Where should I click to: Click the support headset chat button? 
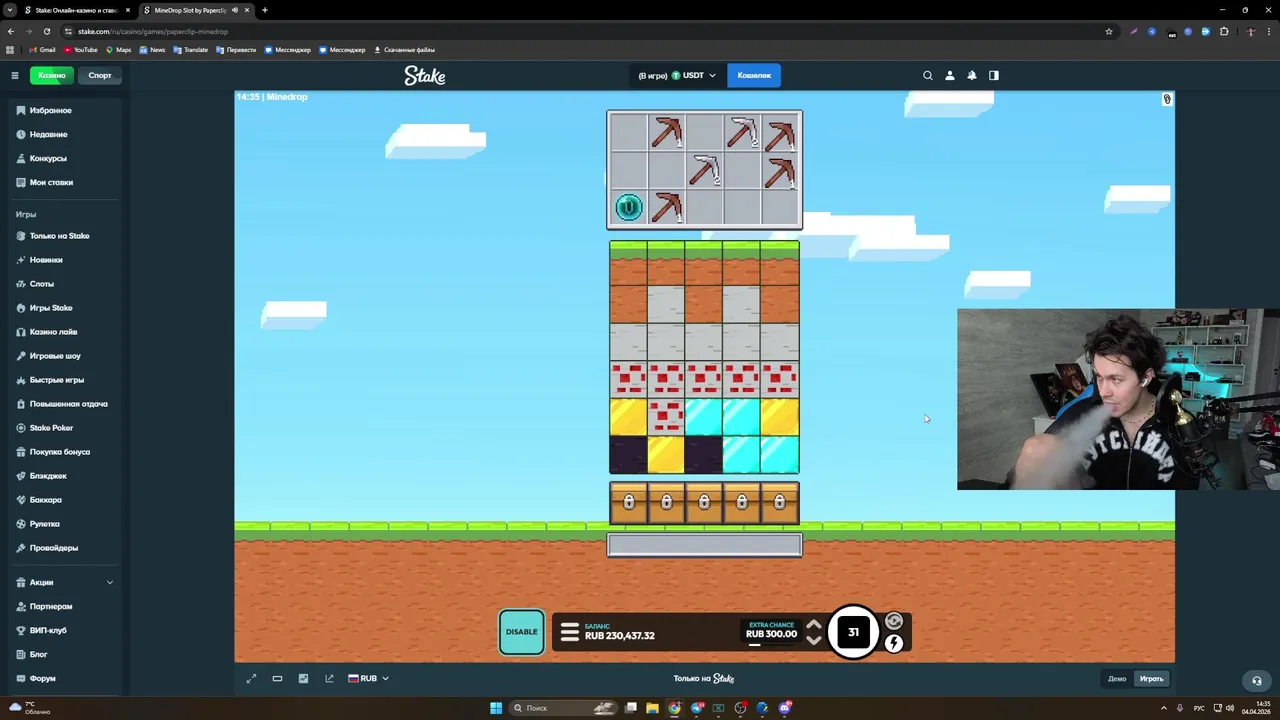[1257, 680]
